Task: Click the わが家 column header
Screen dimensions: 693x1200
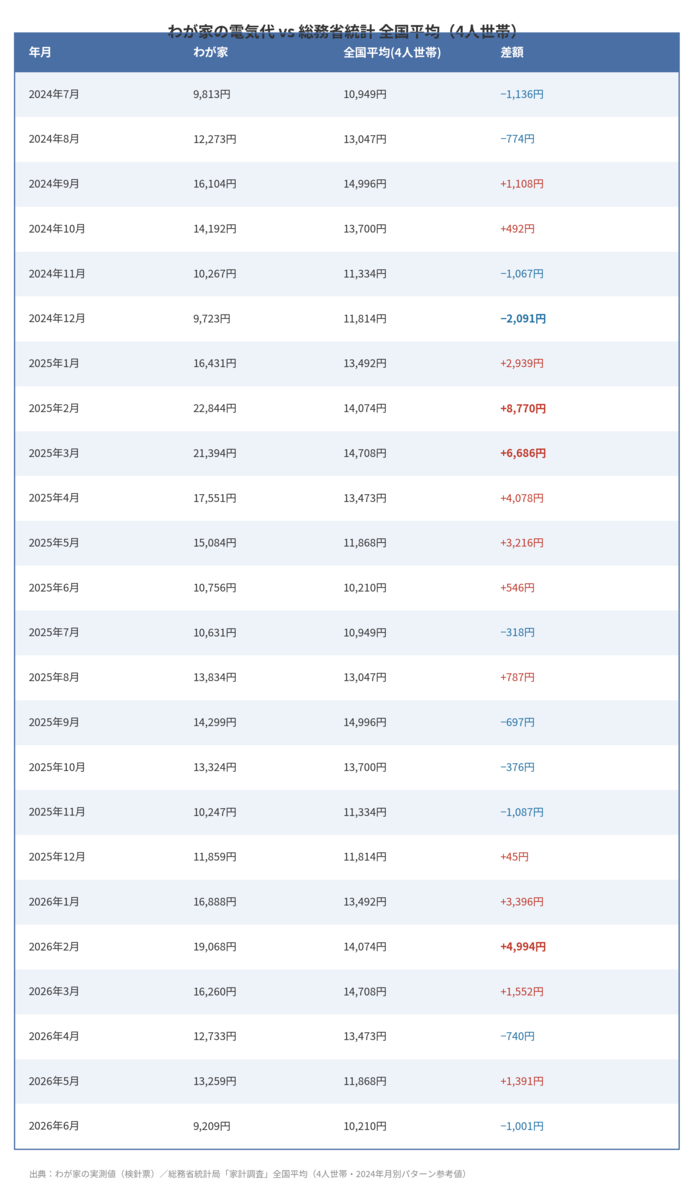Action: [210, 52]
